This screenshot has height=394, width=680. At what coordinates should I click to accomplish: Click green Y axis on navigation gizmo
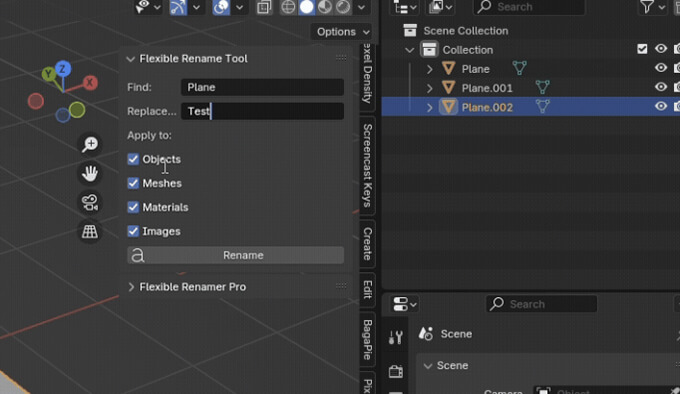(x=49, y=74)
